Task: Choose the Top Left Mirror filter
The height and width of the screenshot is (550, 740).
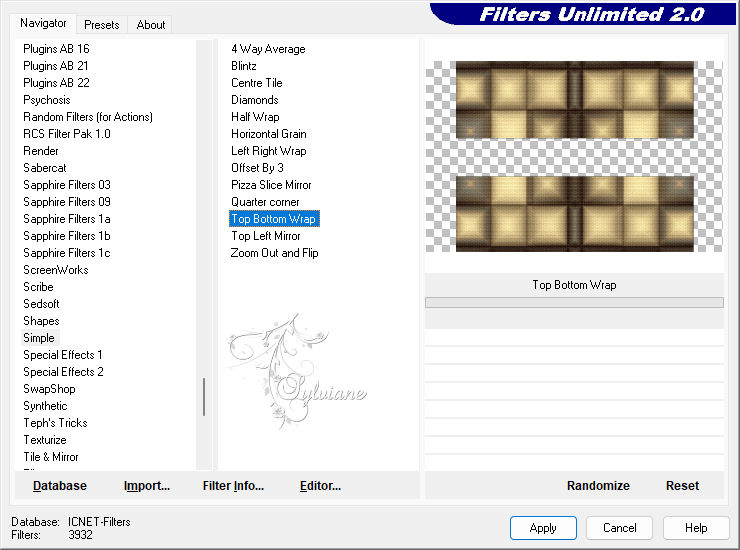Action: pyautogui.click(x=265, y=236)
